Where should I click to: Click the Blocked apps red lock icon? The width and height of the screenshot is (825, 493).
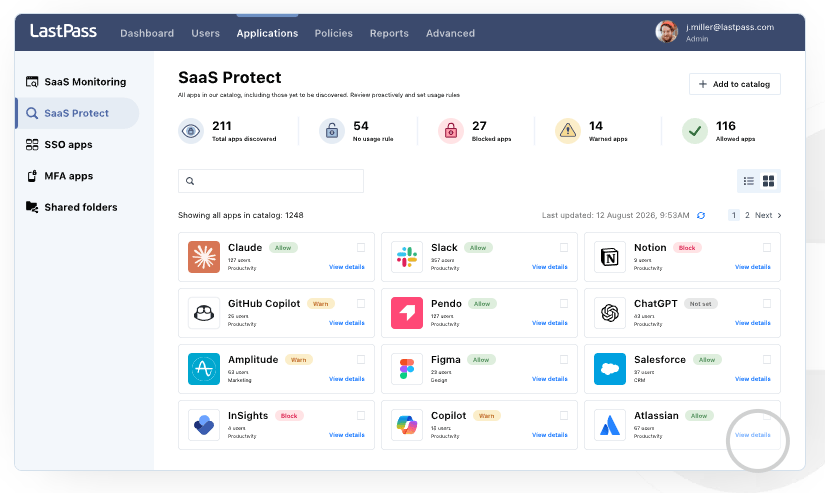point(451,131)
